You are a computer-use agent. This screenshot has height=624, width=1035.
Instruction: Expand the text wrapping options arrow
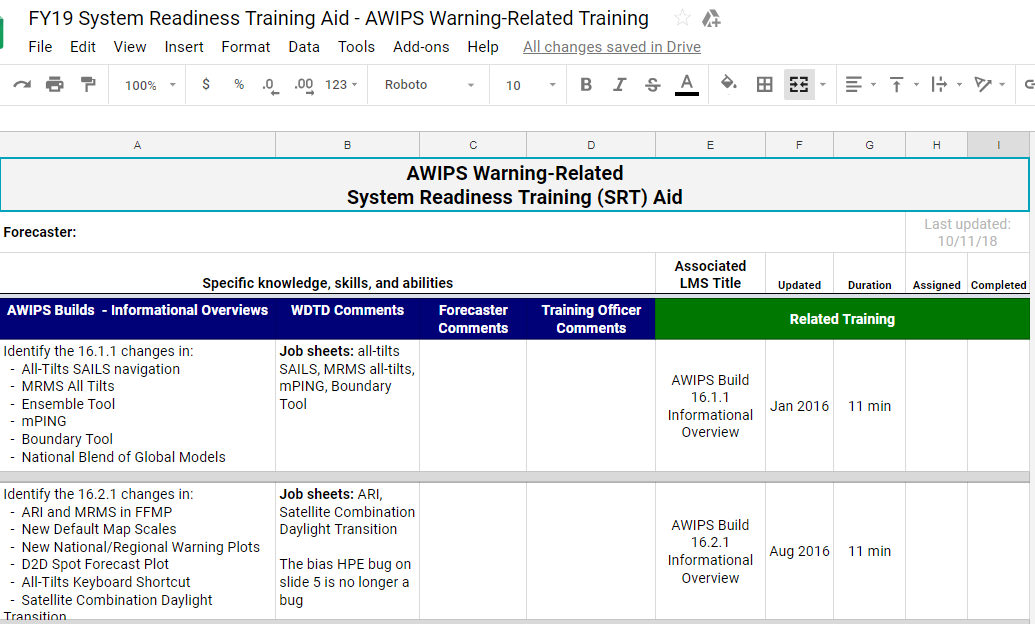pyautogui.click(x=959, y=85)
